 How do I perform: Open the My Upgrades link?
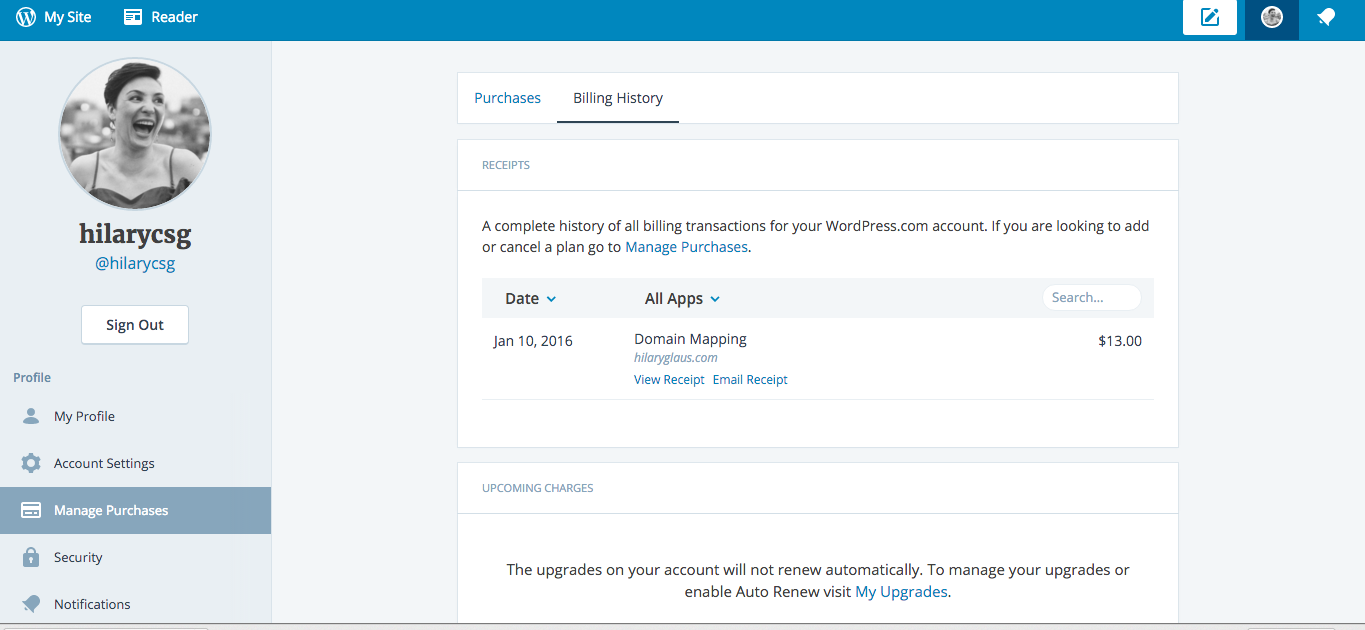901,592
